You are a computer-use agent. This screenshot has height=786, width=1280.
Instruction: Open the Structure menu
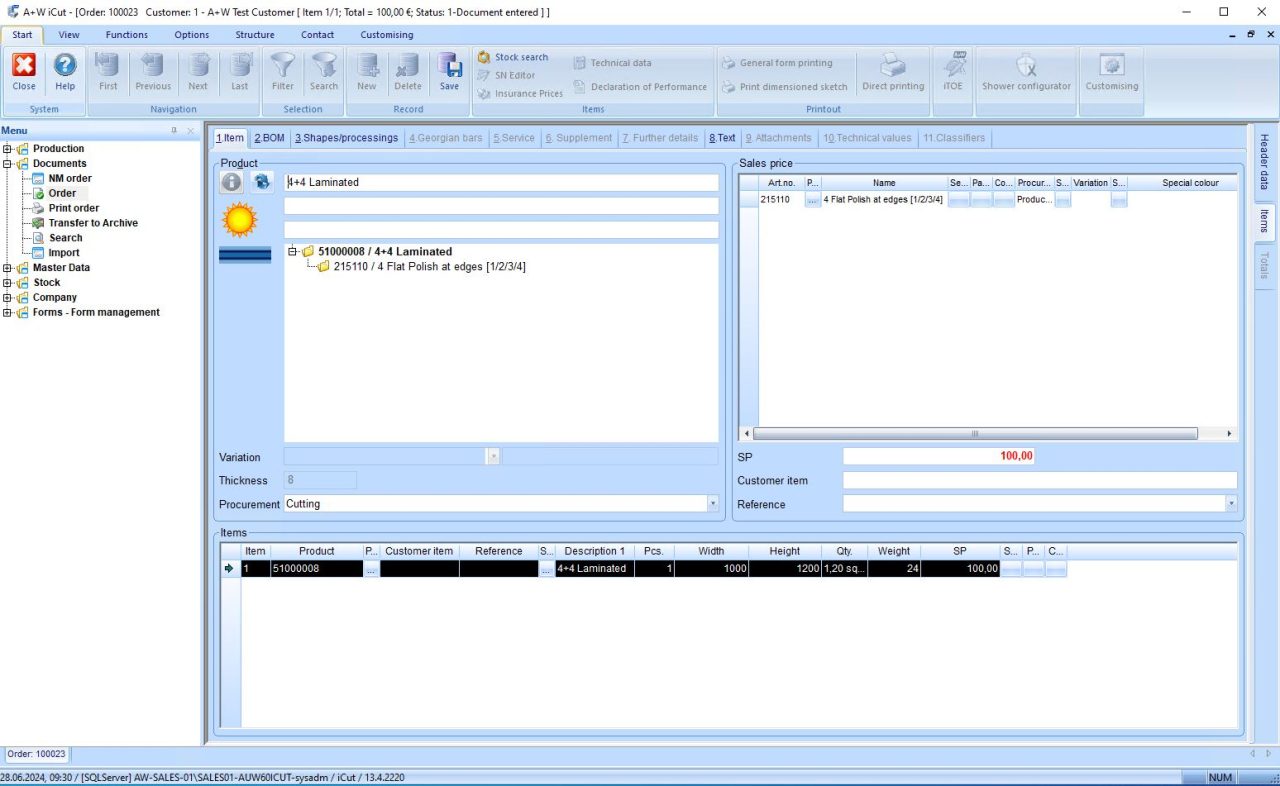(255, 34)
